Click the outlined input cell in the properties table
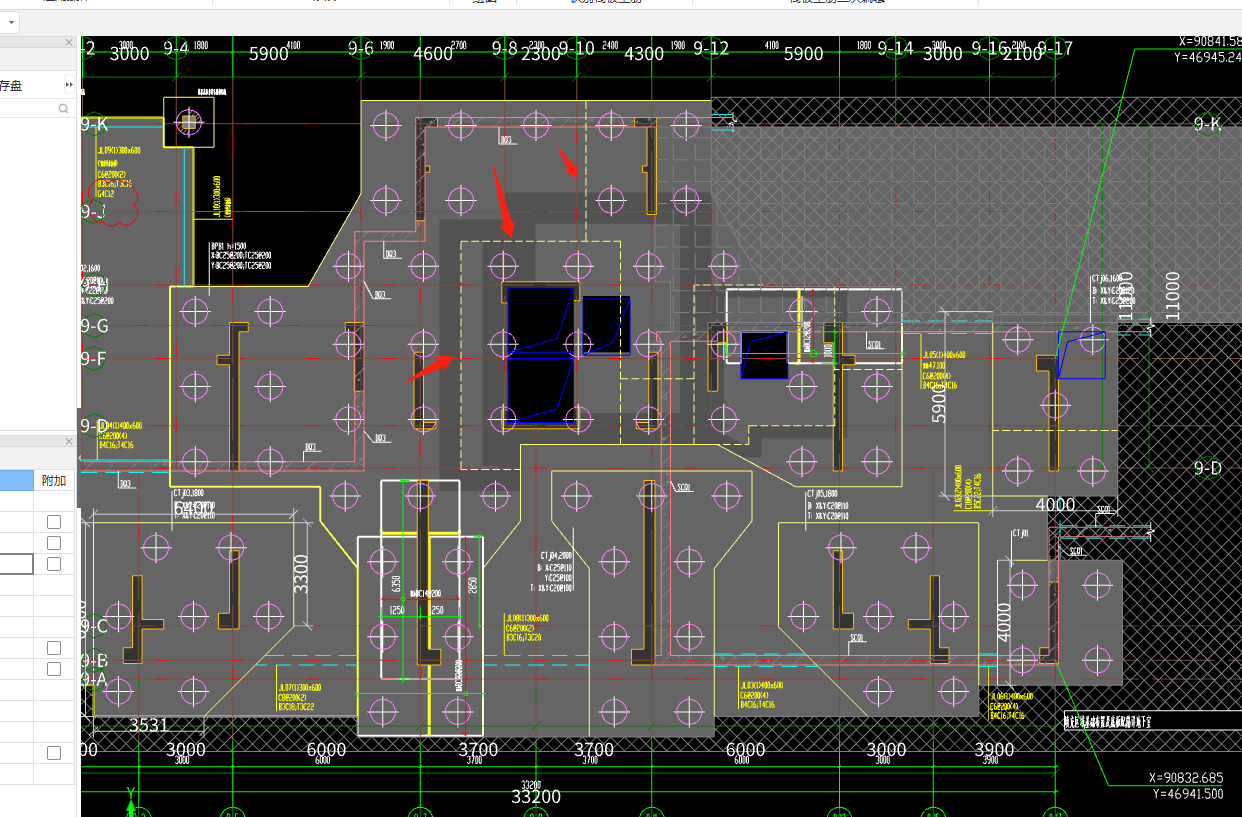The image size is (1242, 817). [x=16, y=564]
